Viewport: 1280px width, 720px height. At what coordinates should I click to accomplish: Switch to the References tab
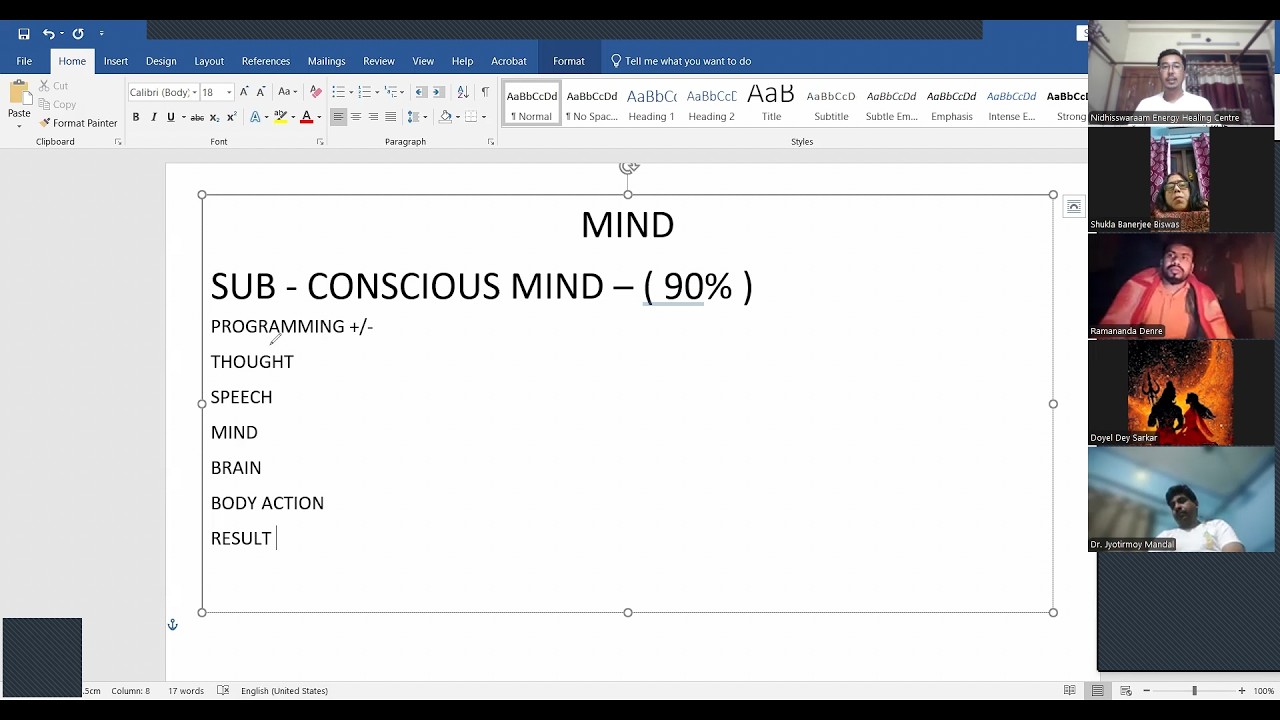[x=266, y=61]
